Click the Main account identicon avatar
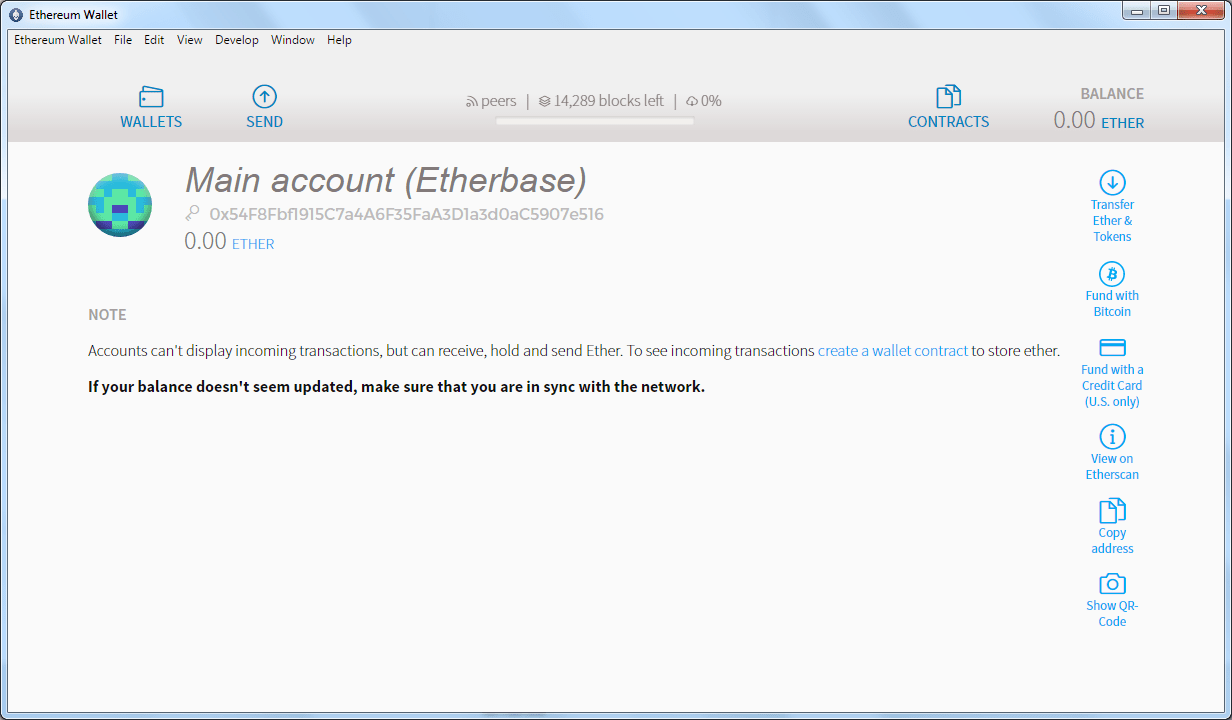The width and height of the screenshot is (1232, 720). click(120, 205)
